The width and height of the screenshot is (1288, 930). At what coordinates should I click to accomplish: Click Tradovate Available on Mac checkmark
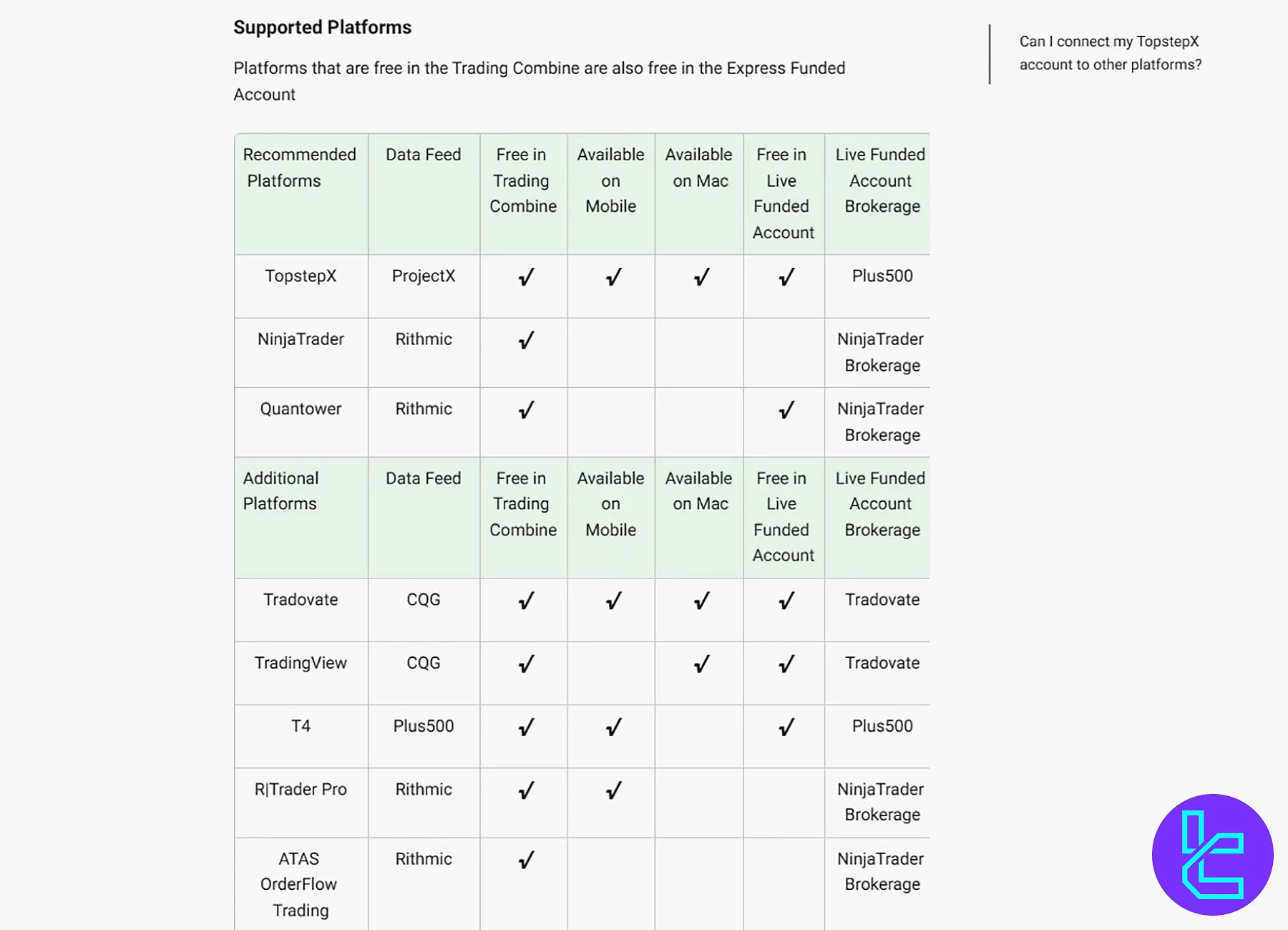coord(701,601)
